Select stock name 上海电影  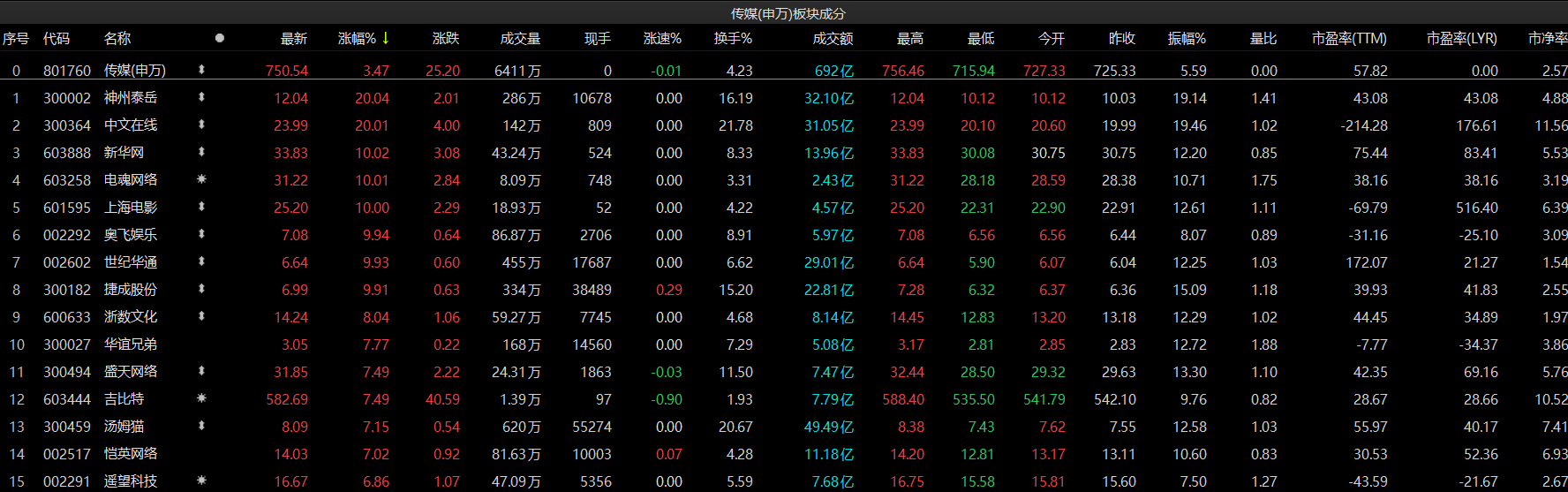131,208
